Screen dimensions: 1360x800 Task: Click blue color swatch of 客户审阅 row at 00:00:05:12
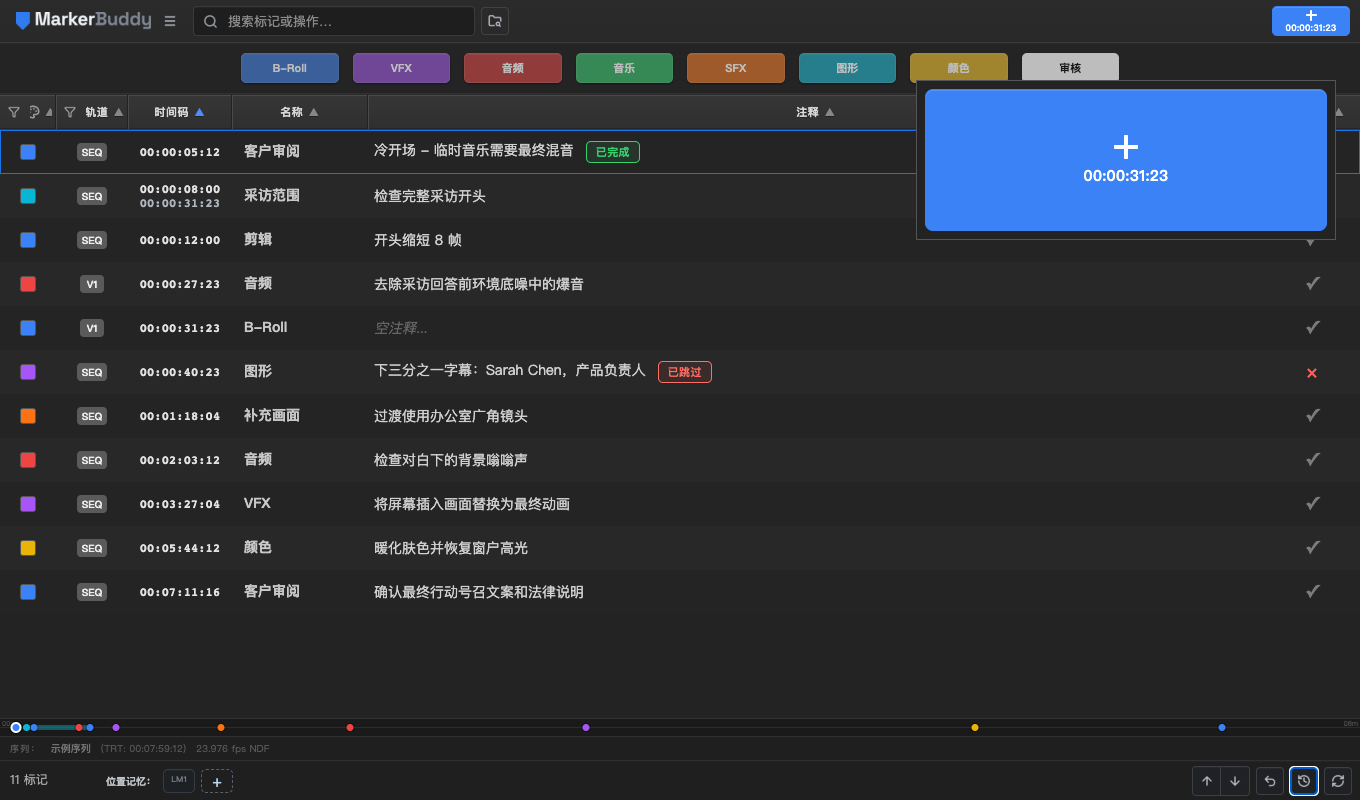(28, 152)
